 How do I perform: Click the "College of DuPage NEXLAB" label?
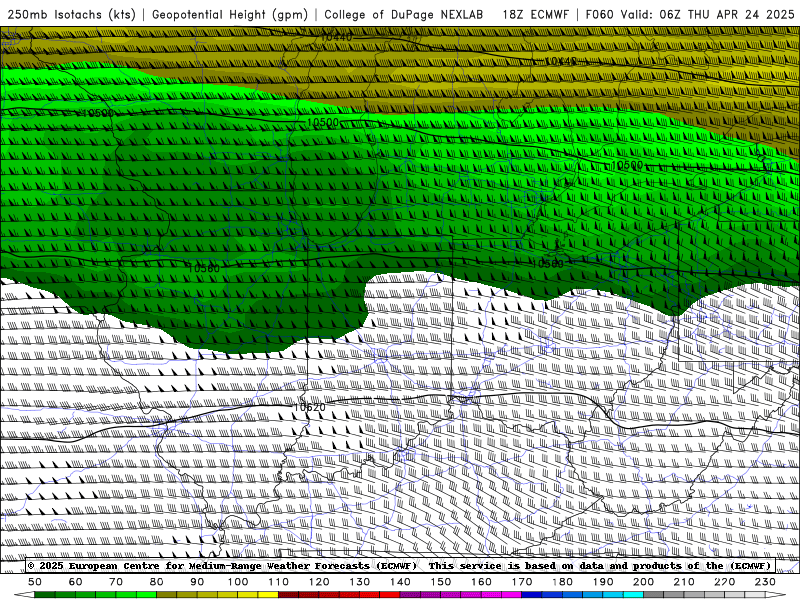[x=403, y=14]
